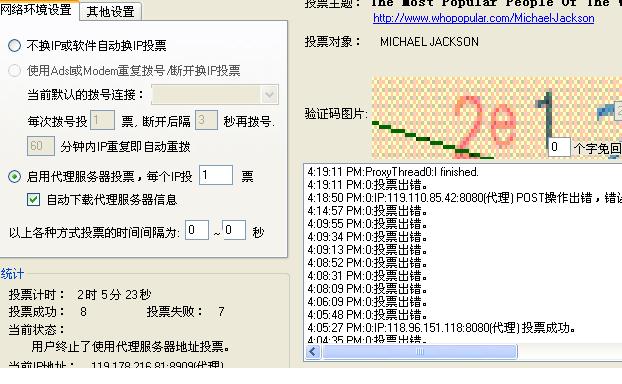Click the 每次拨号投 votes input field
The image size is (622, 384).
click(x=102, y=120)
